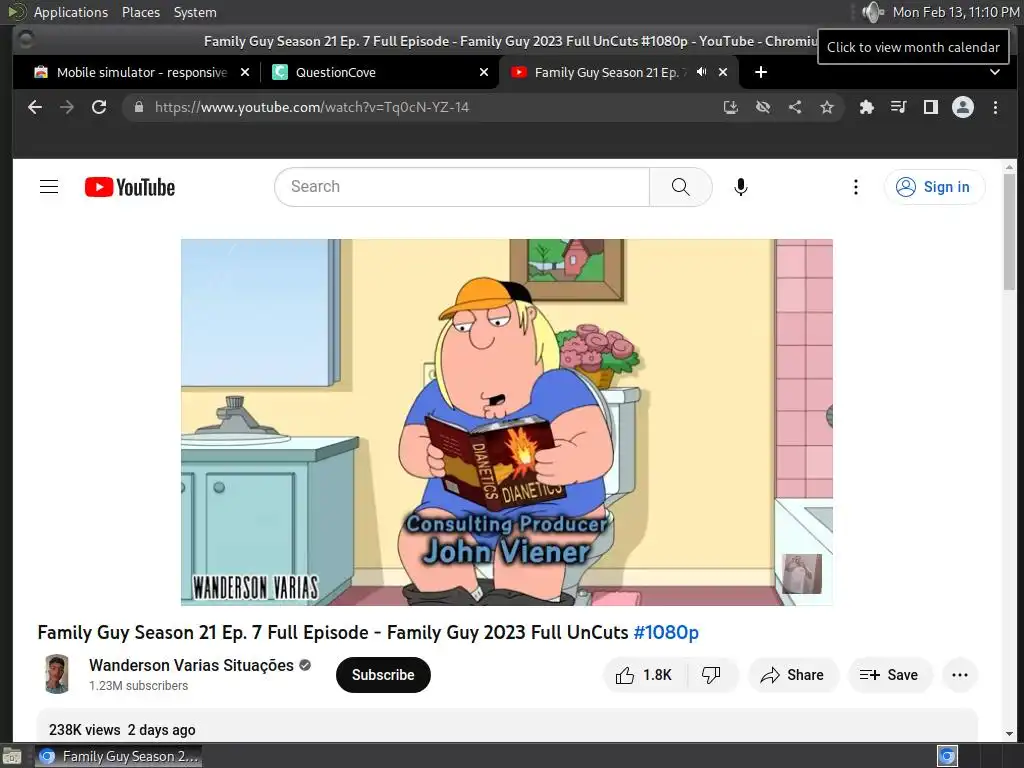Click the show desktop icon in bottom panel
This screenshot has width=1024, height=768.
12,756
